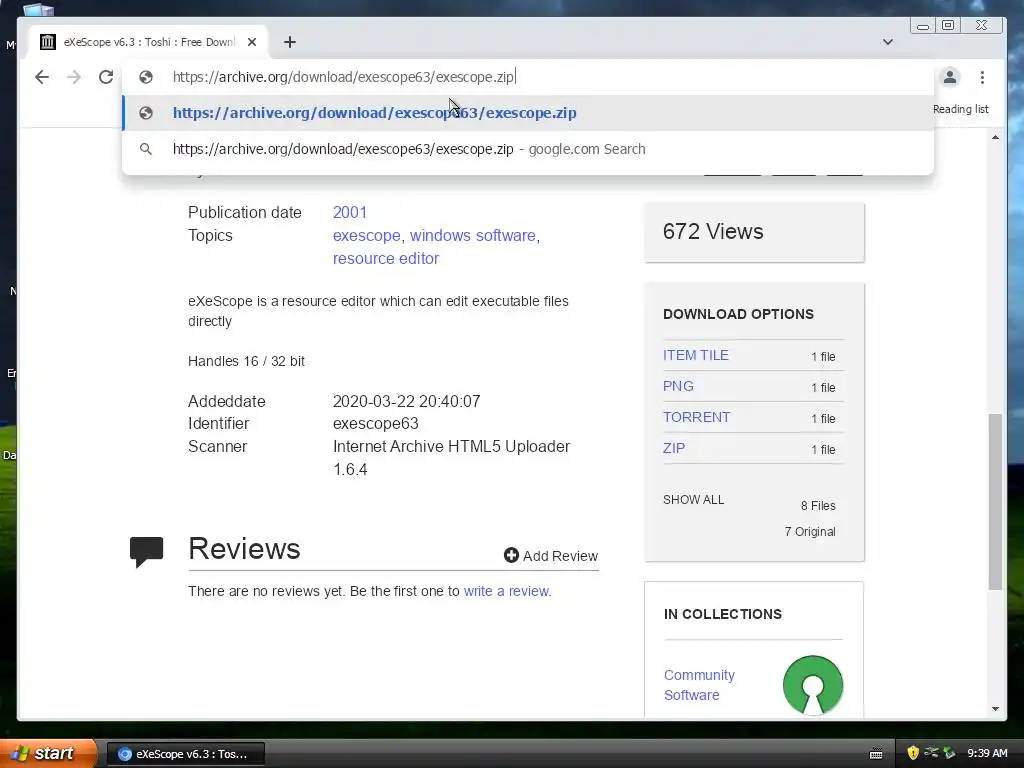Click the keyboard icon in taskbar
The width and height of the screenshot is (1024, 768).
pyautogui.click(x=876, y=754)
